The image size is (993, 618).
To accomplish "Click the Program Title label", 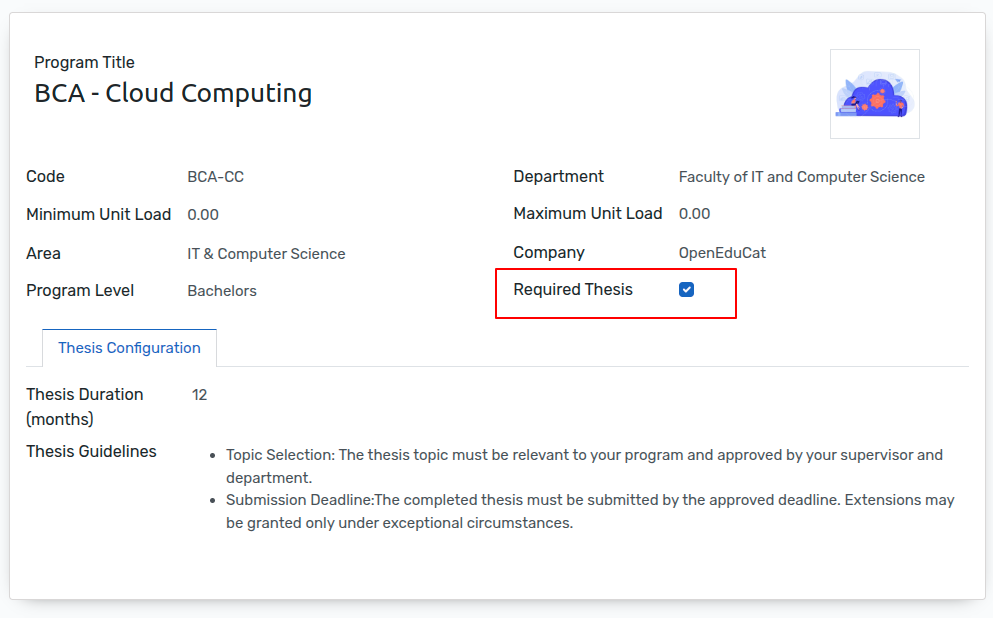I will pyautogui.click(x=84, y=62).
